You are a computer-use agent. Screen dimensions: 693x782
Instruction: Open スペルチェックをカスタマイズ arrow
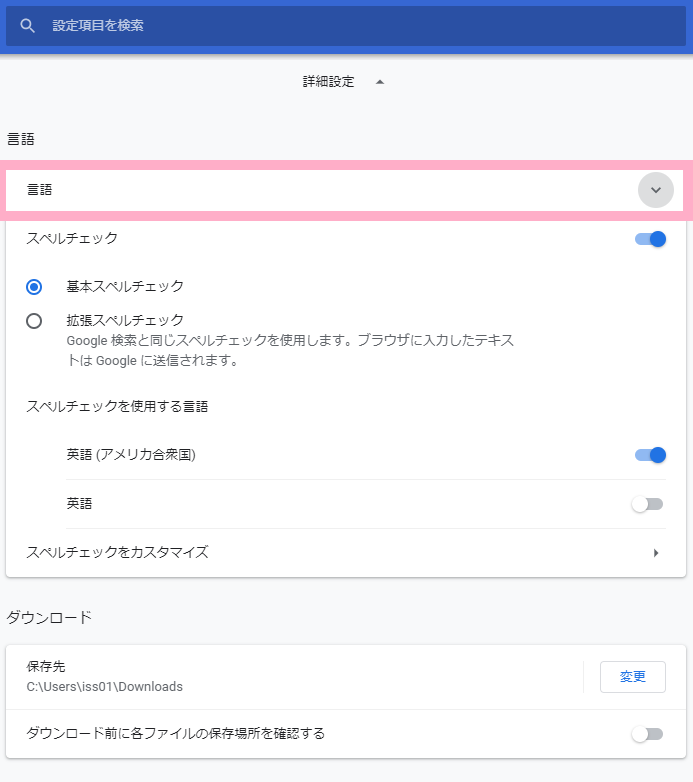656,553
